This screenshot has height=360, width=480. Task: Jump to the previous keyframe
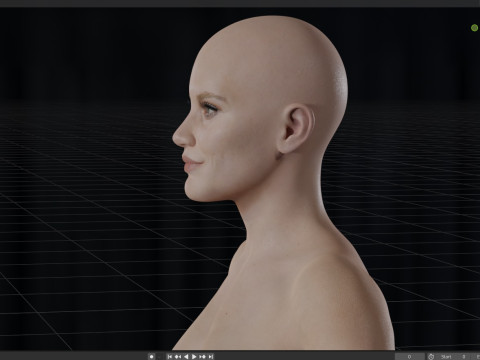tap(178, 357)
